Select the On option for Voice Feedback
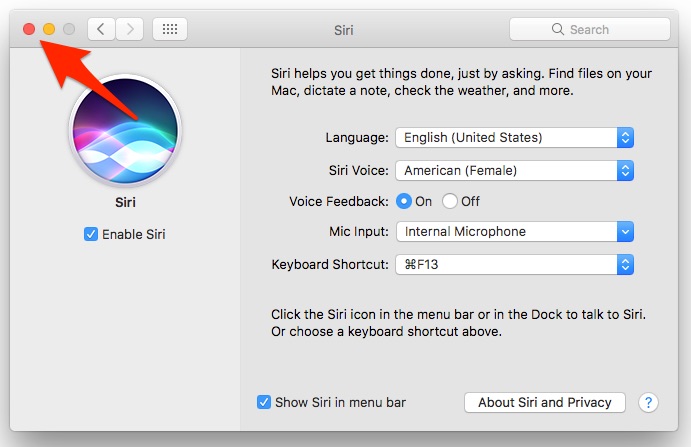691x447 pixels. click(x=404, y=201)
